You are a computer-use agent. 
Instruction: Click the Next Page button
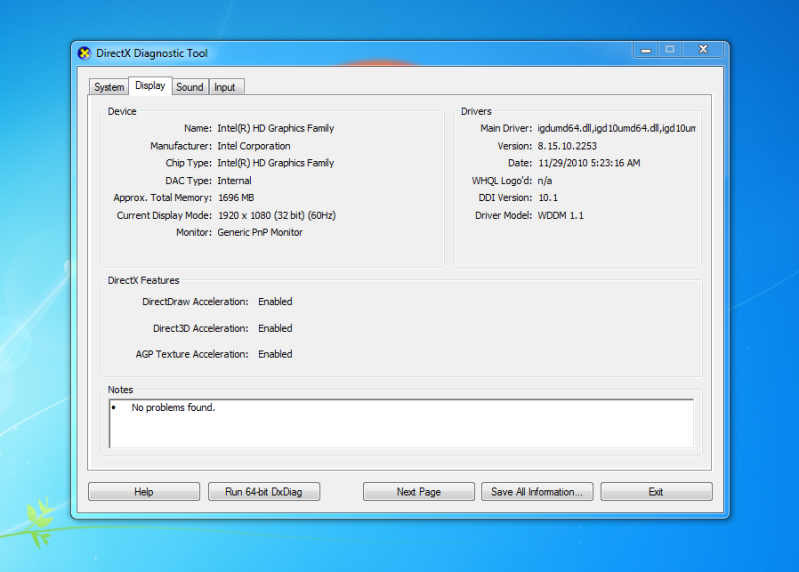(419, 492)
